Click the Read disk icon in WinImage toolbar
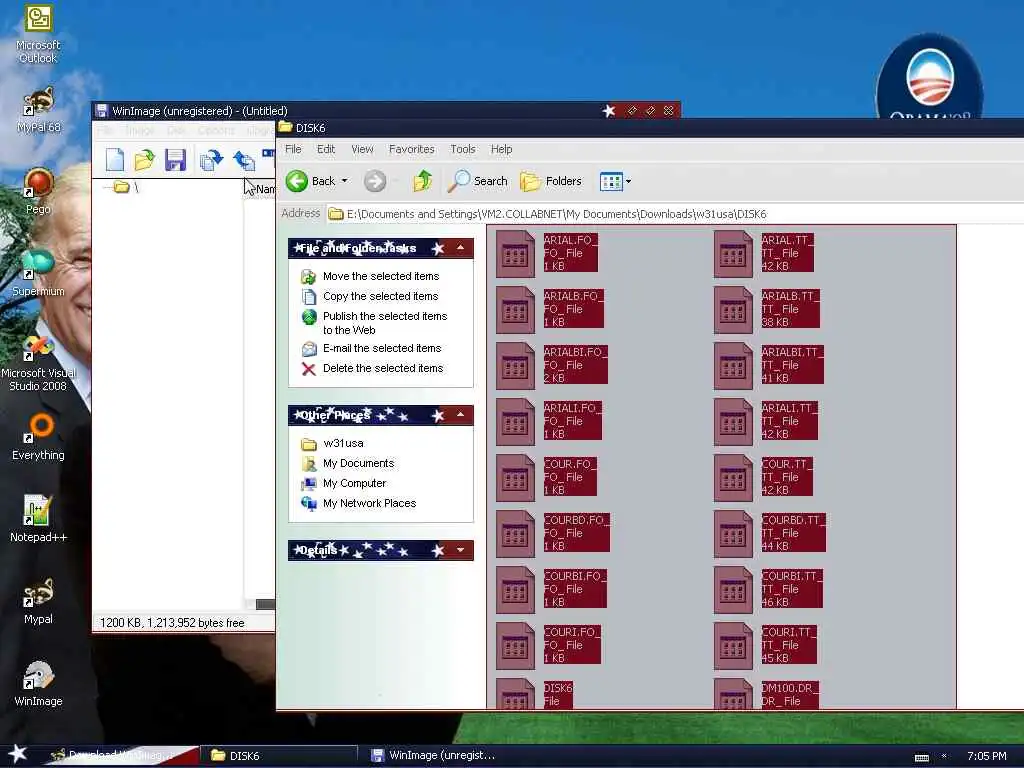This screenshot has width=1024, height=768. pyautogui.click(x=211, y=160)
